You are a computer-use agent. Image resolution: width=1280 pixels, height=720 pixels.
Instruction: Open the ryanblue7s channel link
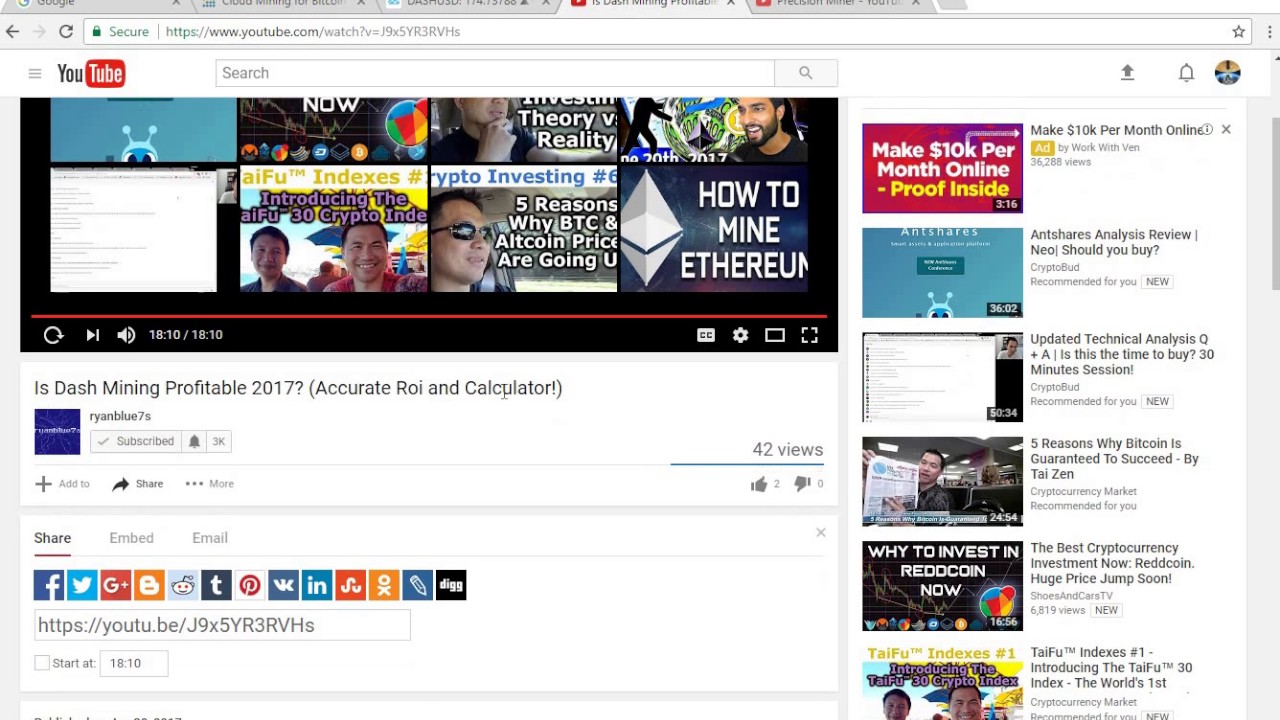120,416
